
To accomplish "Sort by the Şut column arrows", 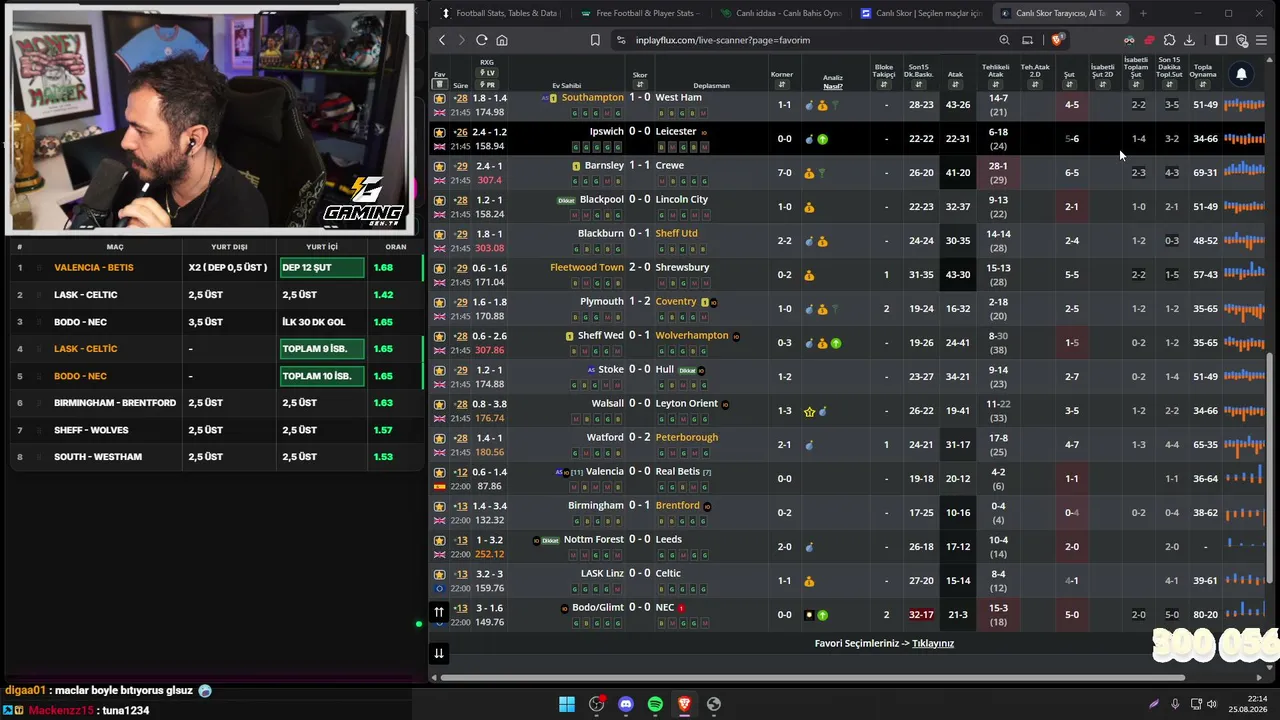I will pyautogui.click(x=1069, y=85).
